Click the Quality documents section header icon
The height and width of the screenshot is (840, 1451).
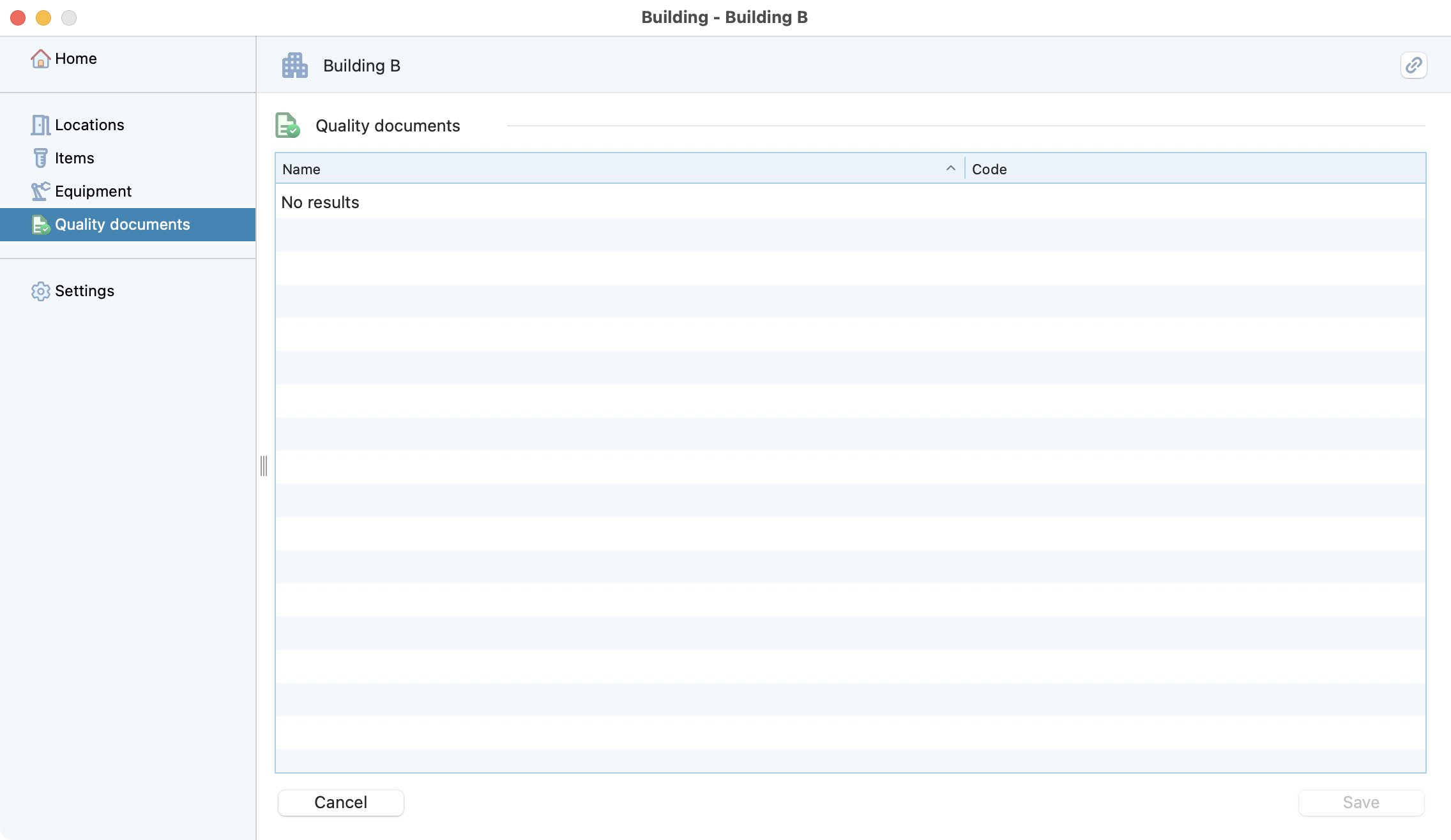[x=287, y=125]
